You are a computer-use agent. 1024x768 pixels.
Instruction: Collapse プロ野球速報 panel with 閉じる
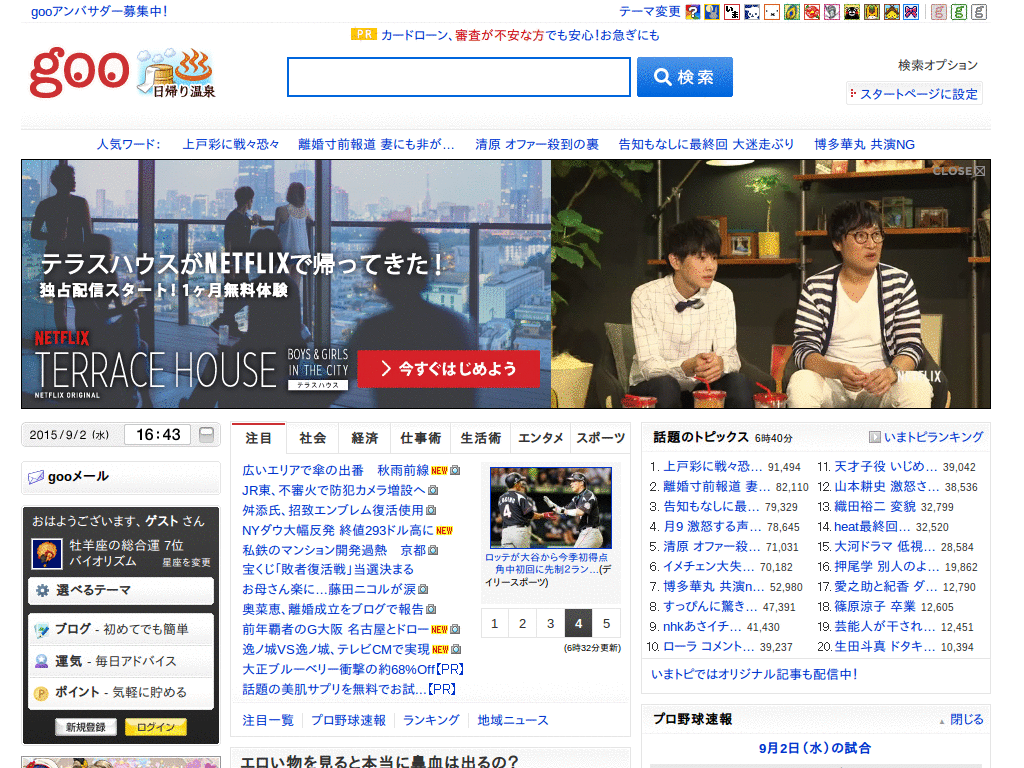[x=967, y=719]
